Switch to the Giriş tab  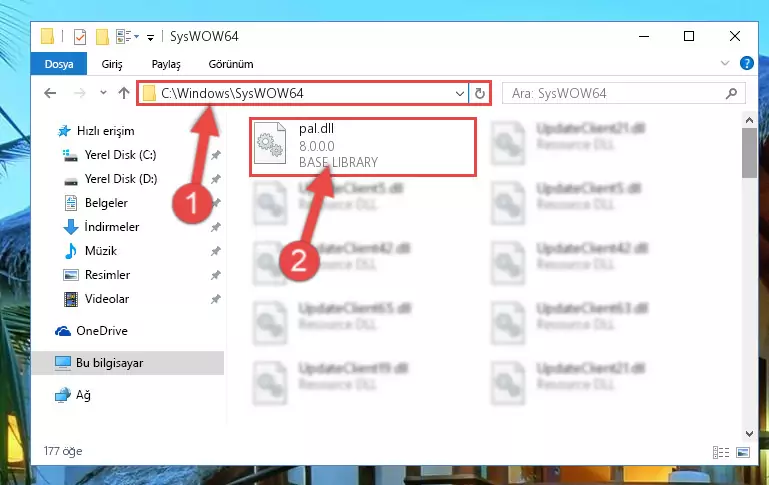tap(112, 64)
